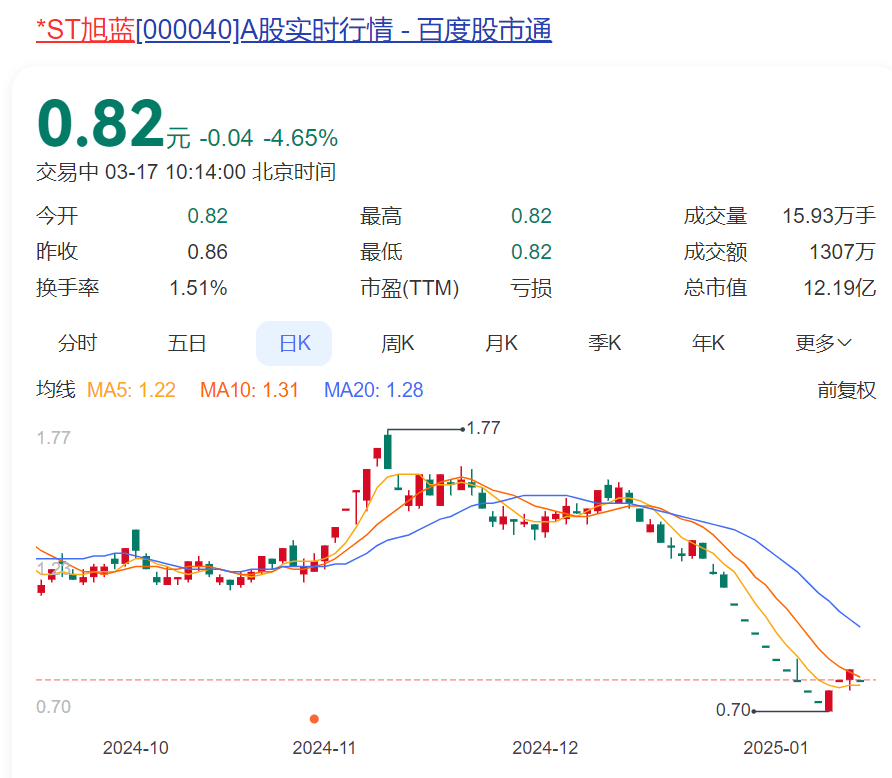
Task: Switch to the 五日 five-day chart tab
Action: pyautogui.click(x=188, y=342)
